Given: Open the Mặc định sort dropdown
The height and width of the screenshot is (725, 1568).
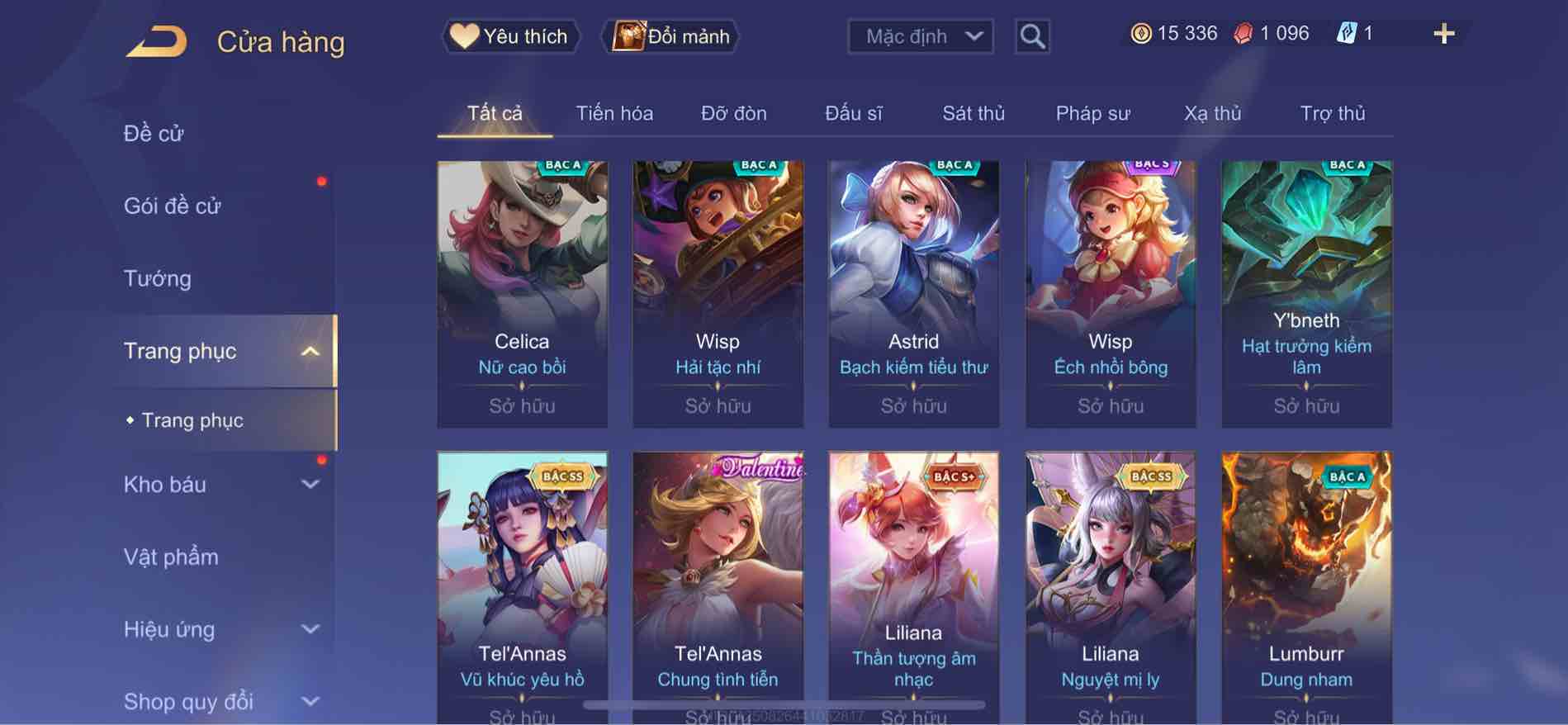Looking at the screenshot, I should [x=921, y=36].
